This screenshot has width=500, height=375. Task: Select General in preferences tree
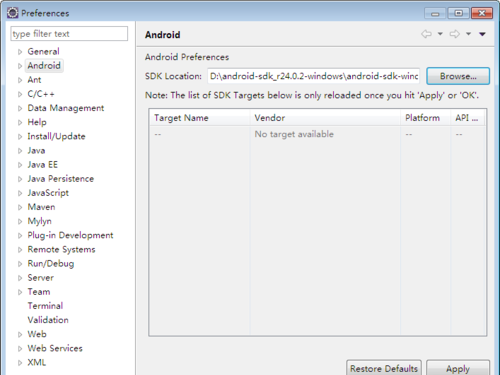pos(43,51)
